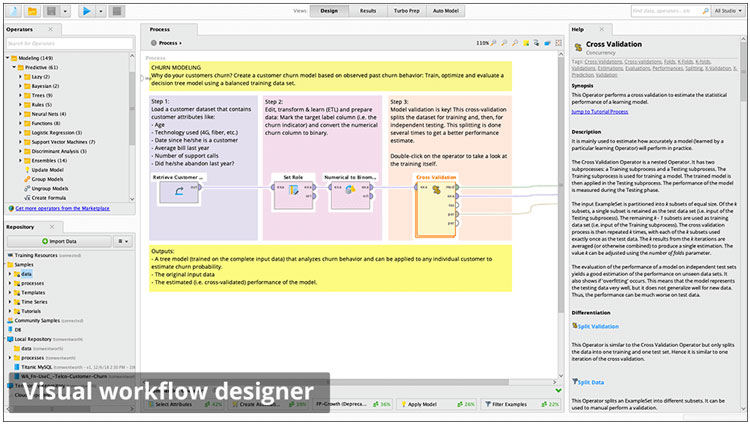Stop the process with the square button
Viewport: 750px width, 424px height.
(118, 10)
